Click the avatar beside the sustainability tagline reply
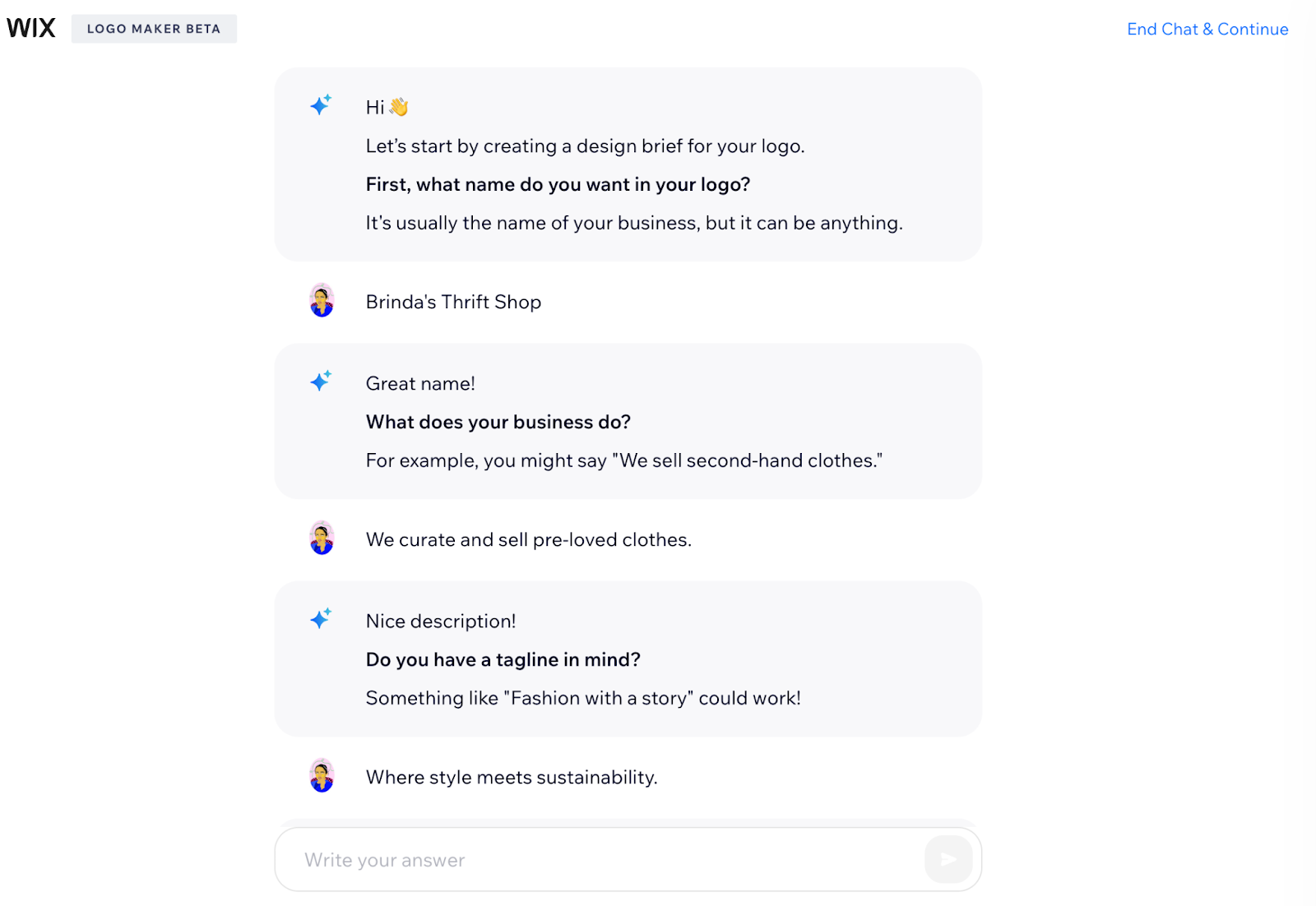 pos(322,776)
